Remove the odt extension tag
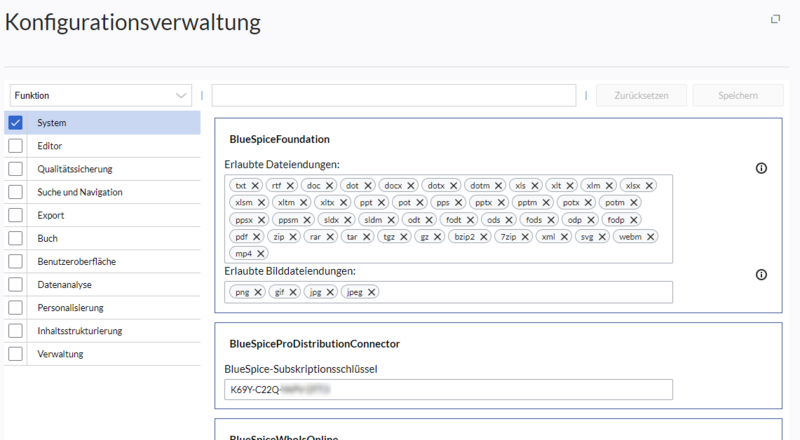800x440 pixels. (429, 220)
